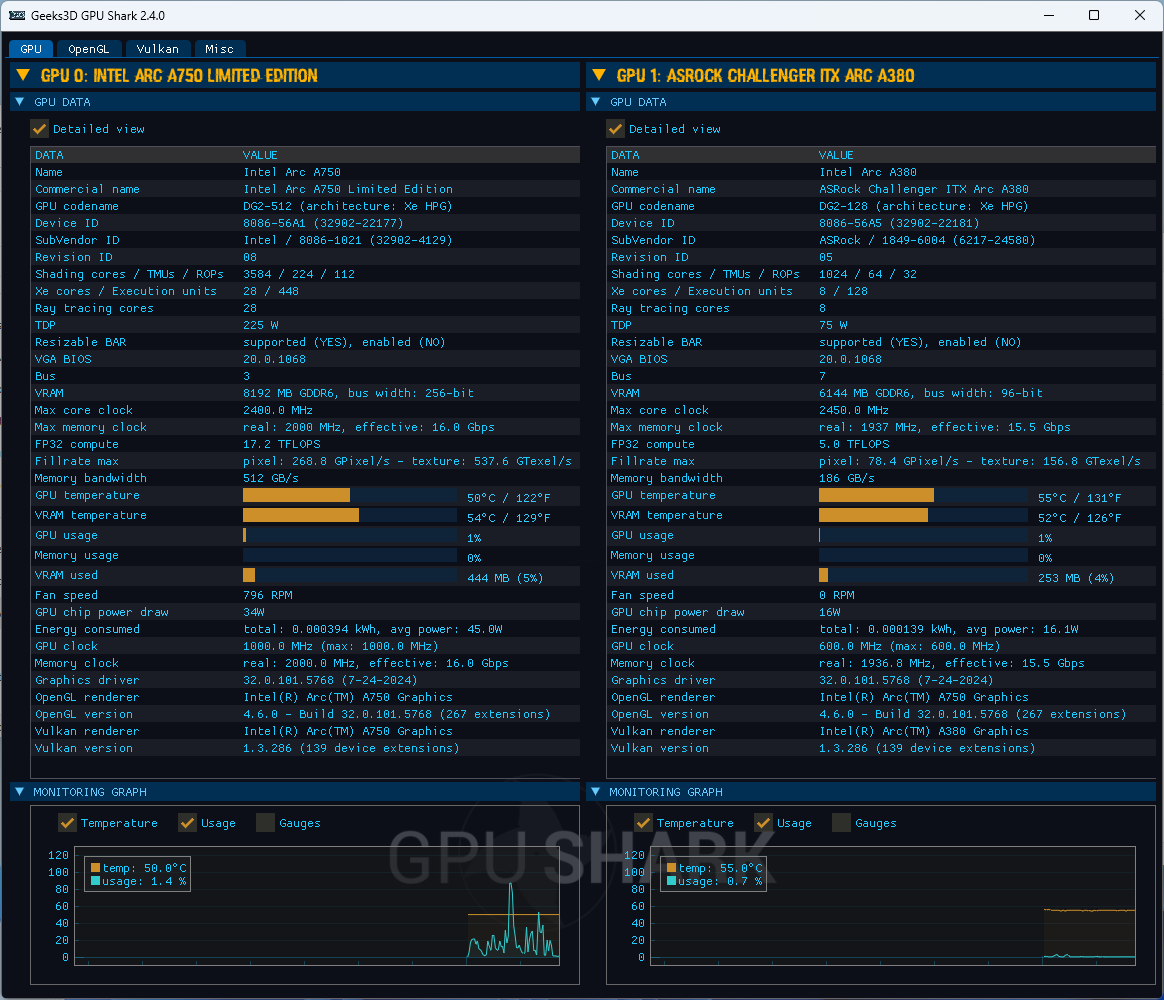
Task: Toggle Temperature checkbox in GPU 0 graph
Action: [68, 823]
